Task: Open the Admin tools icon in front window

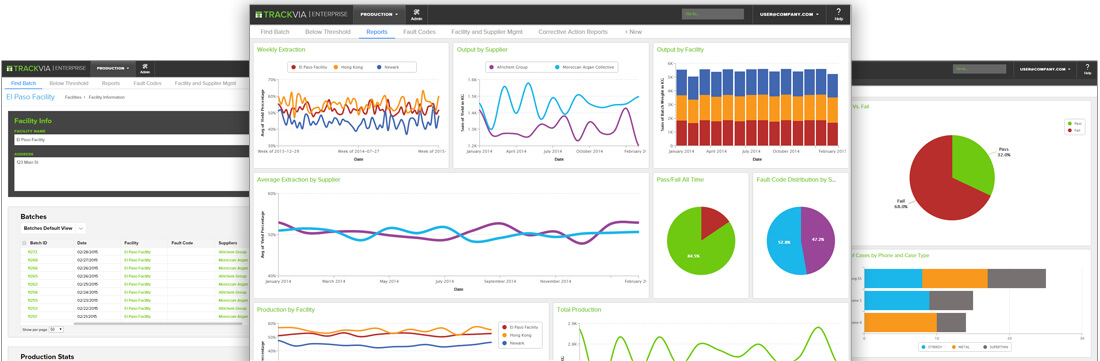Action: click(416, 15)
